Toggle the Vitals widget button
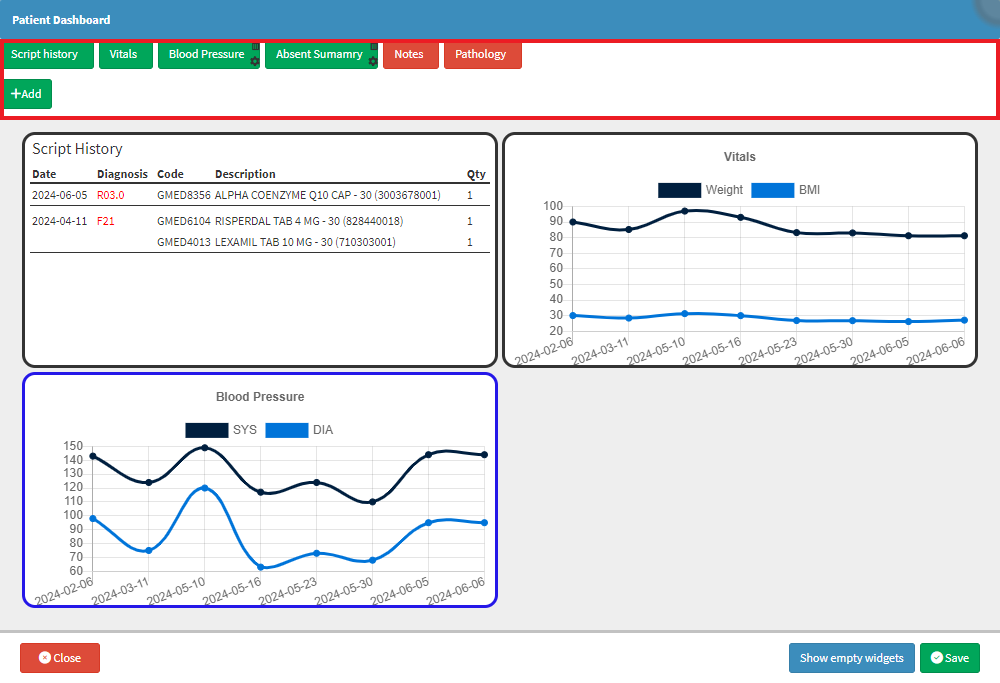 click(x=124, y=54)
